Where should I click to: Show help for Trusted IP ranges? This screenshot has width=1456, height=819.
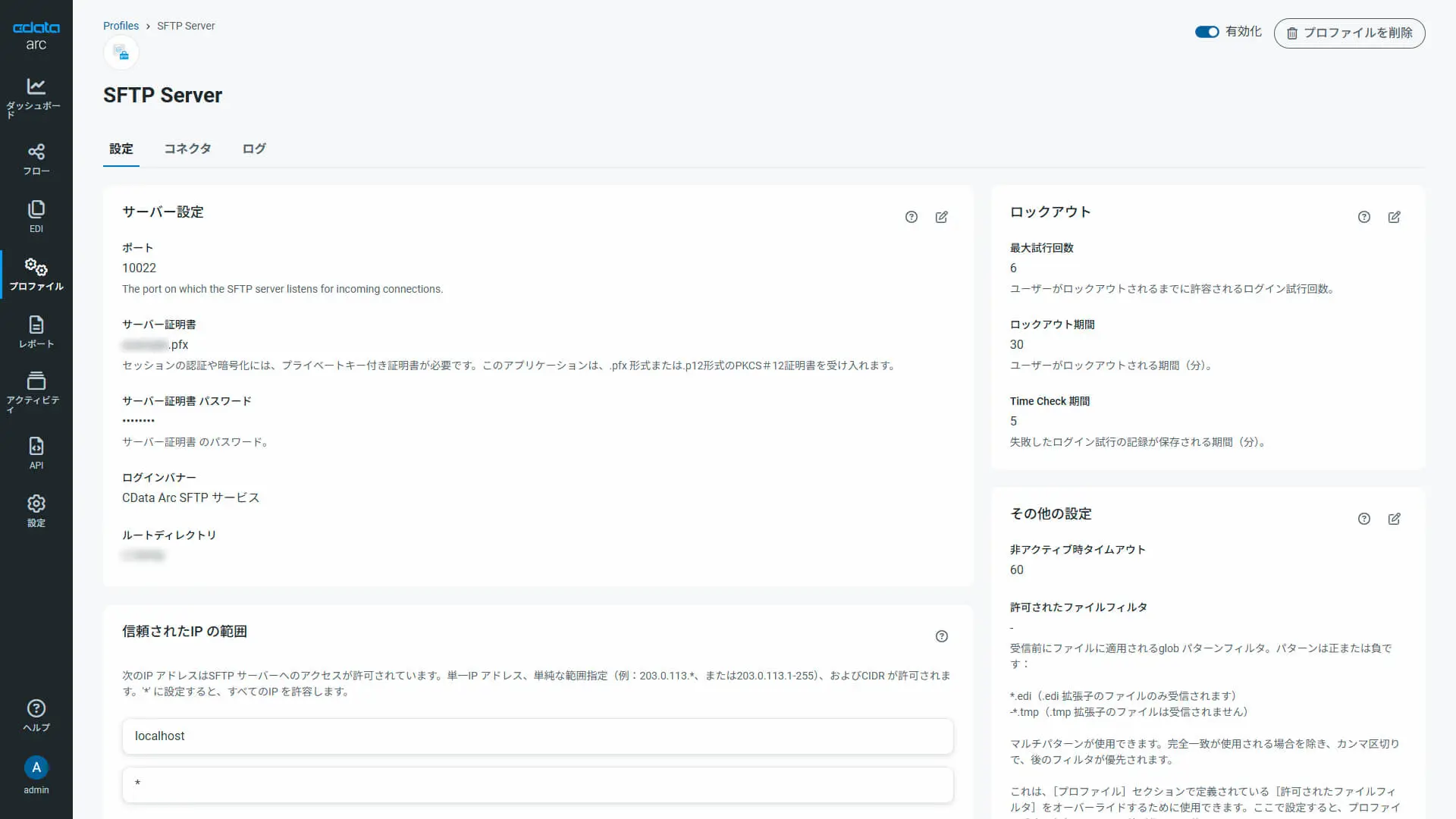click(x=941, y=636)
